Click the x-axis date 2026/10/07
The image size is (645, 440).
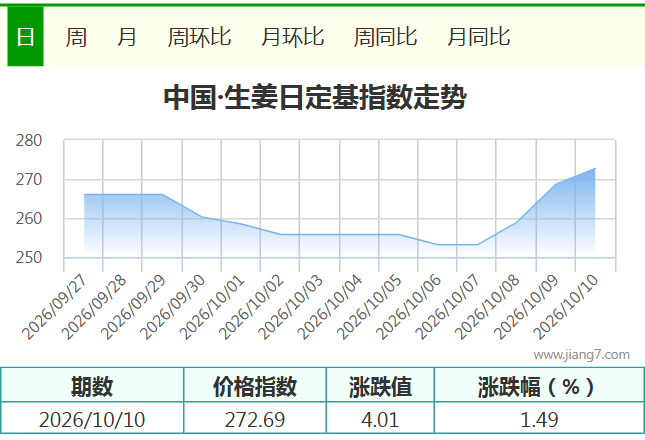click(447, 307)
